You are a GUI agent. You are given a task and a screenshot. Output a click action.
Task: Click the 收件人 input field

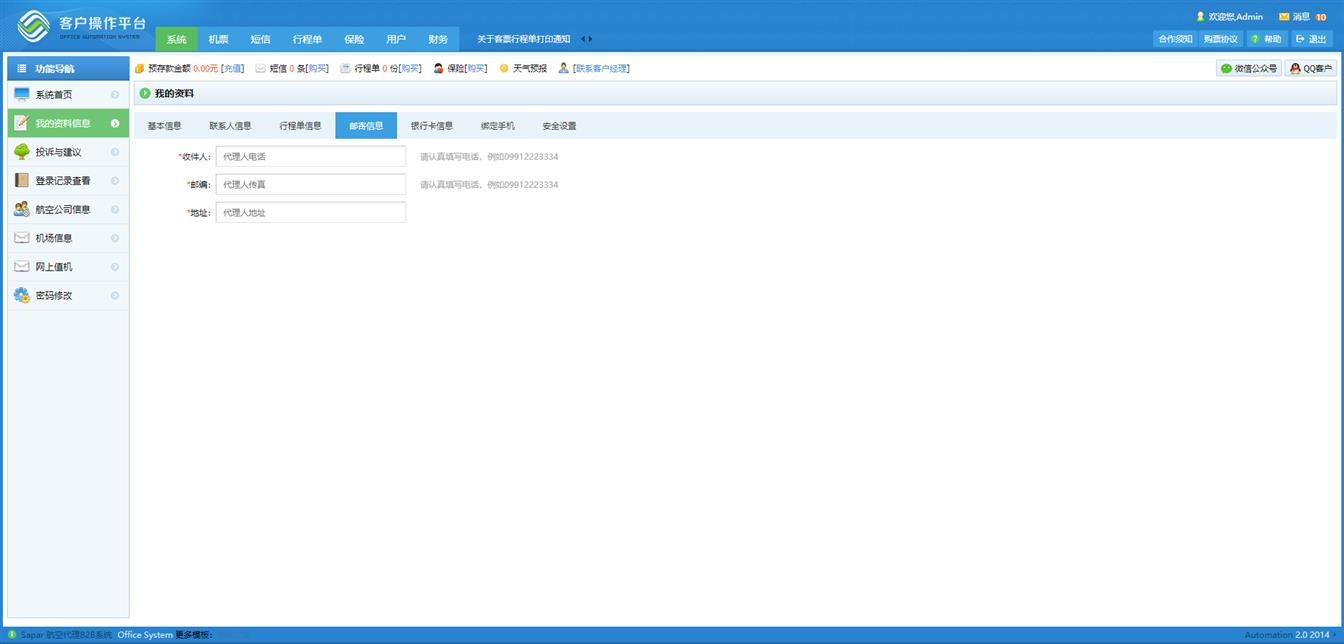(x=310, y=156)
